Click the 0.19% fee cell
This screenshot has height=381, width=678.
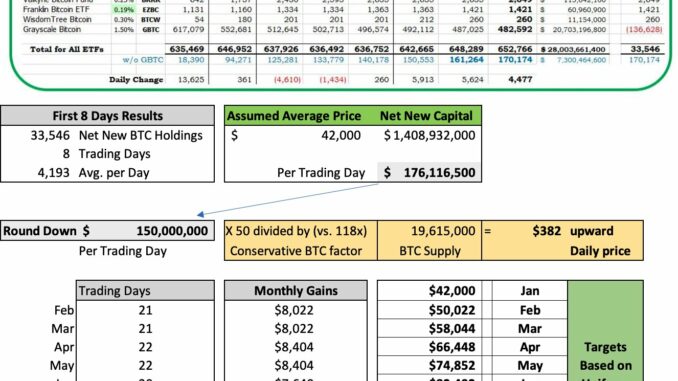(x=124, y=10)
